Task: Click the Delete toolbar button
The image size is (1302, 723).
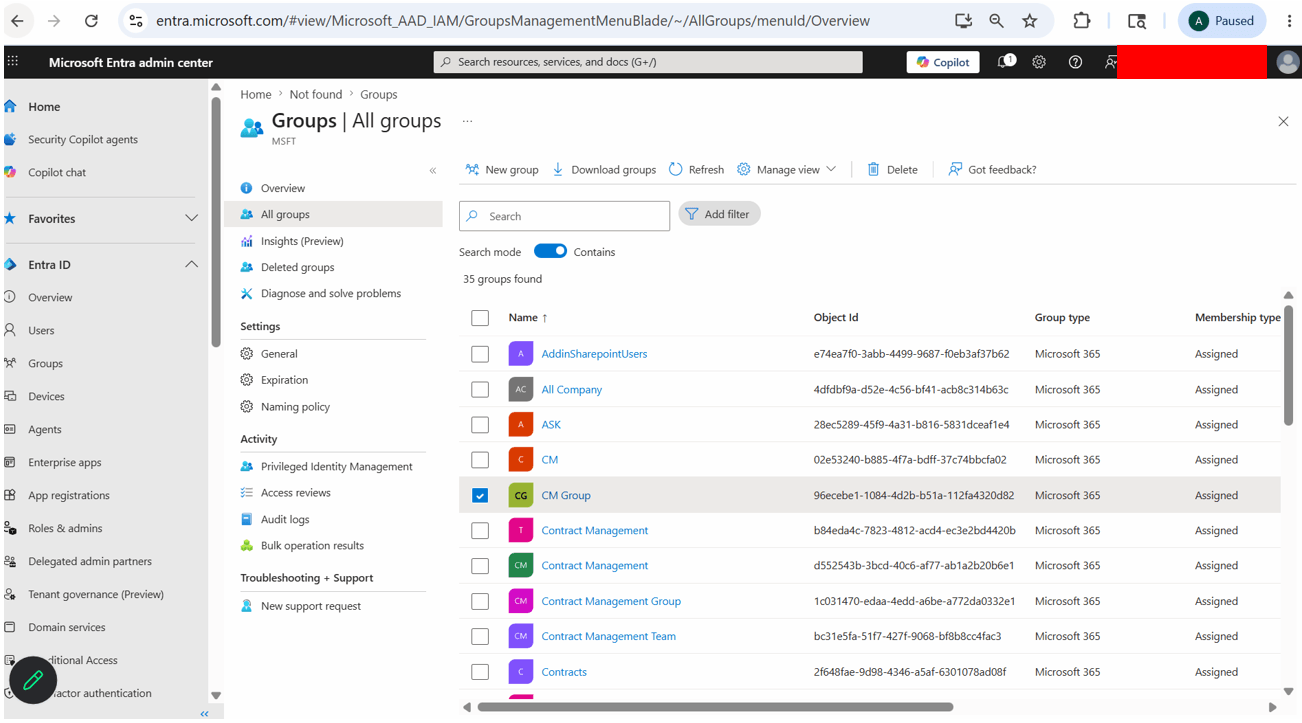Action: [892, 170]
